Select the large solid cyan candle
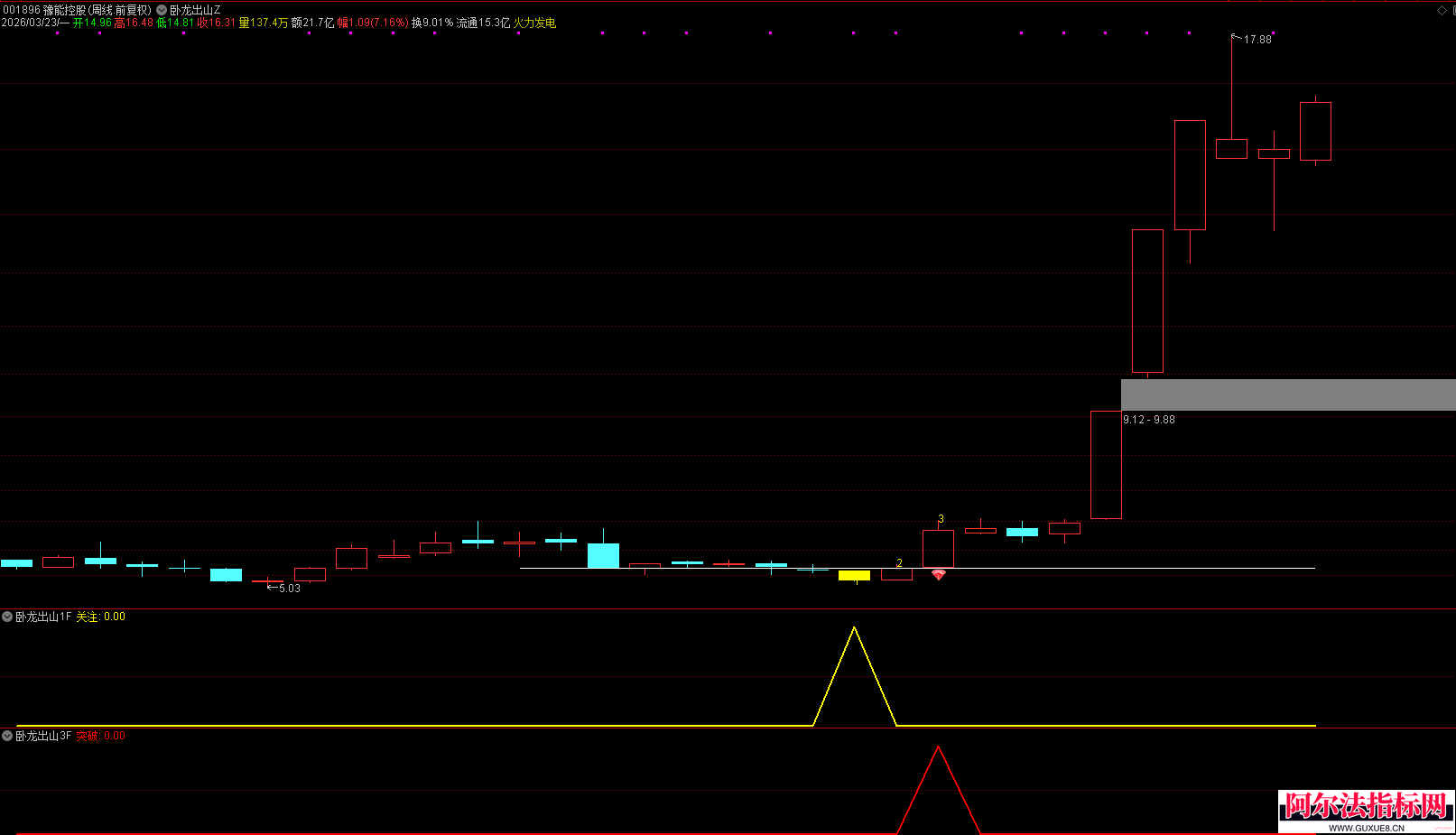The width and height of the screenshot is (1456, 835). coord(603,555)
